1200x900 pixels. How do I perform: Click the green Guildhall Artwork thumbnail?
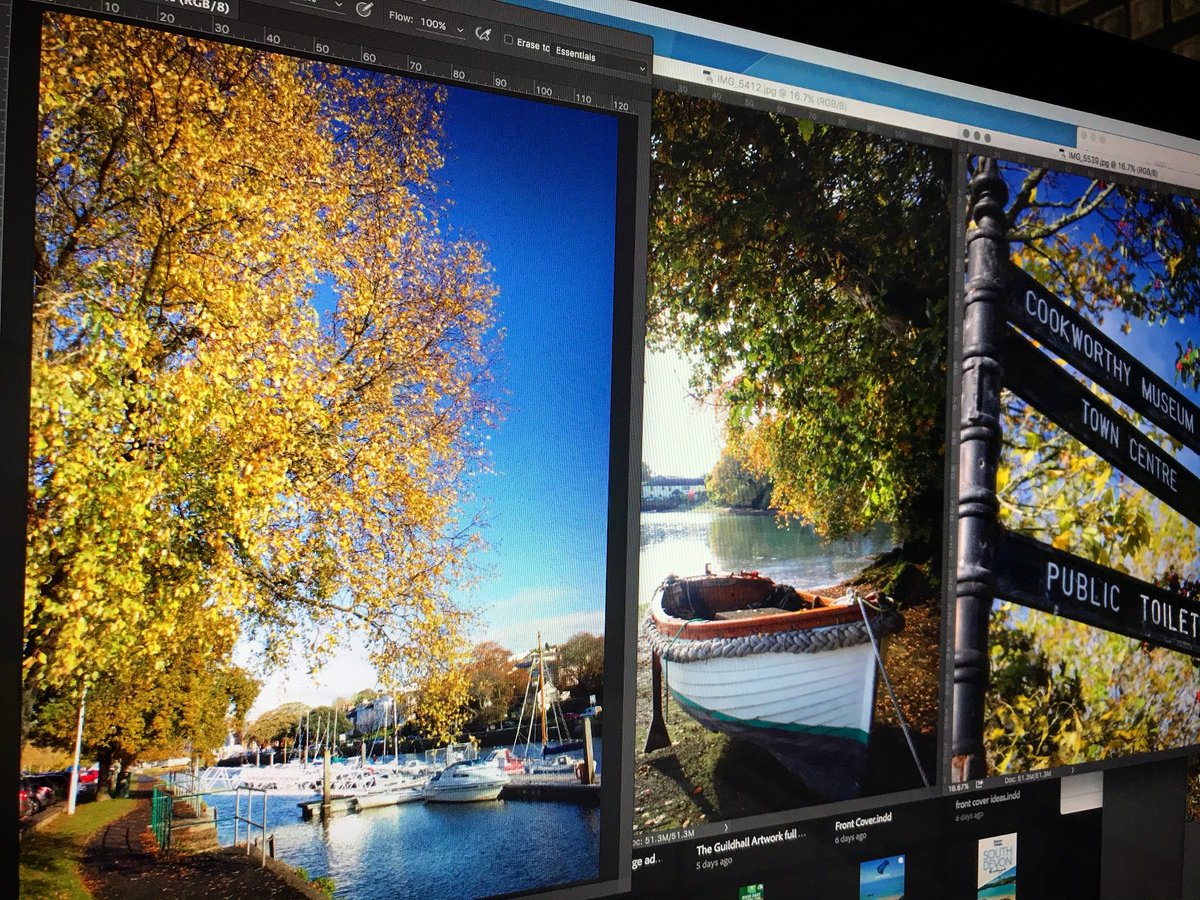pyautogui.click(x=751, y=891)
